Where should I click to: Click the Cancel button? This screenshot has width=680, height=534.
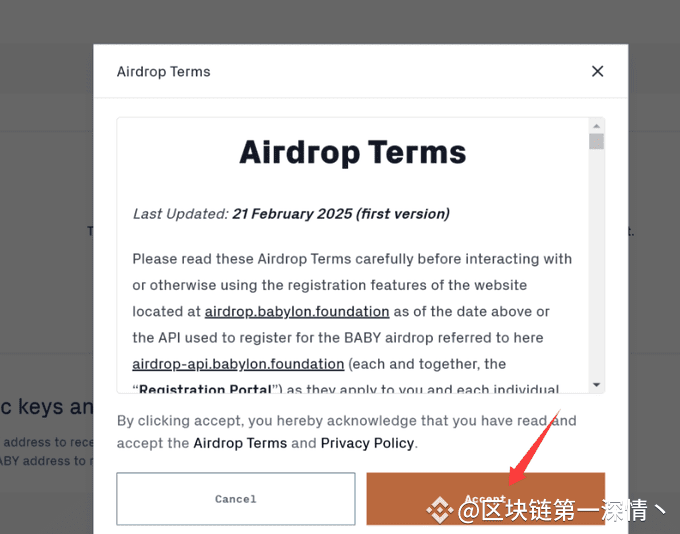click(x=236, y=499)
